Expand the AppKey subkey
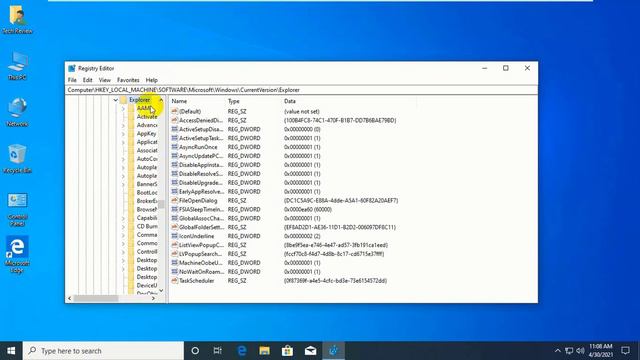 (123, 134)
